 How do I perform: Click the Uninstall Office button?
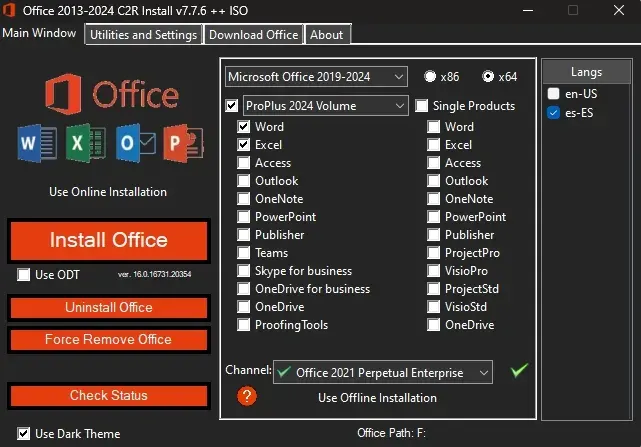coord(109,308)
